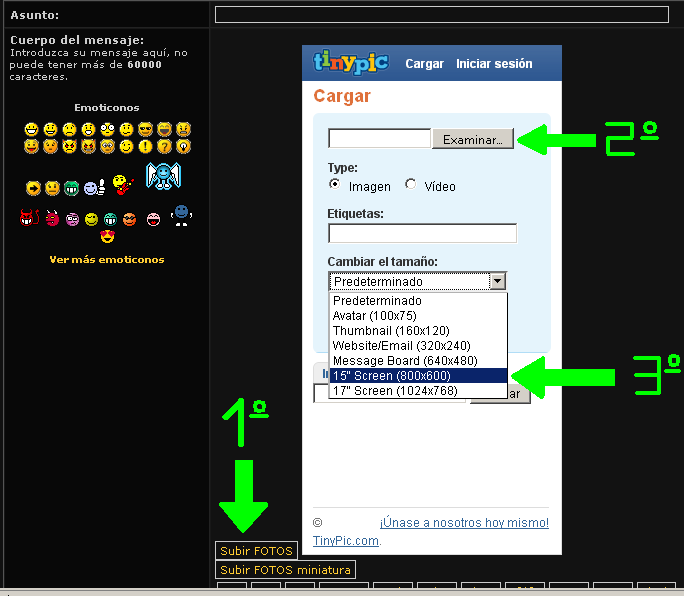Insert the question mark emoticon
The width and height of the screenshot is (684, 596).
(x=164, y=146)
